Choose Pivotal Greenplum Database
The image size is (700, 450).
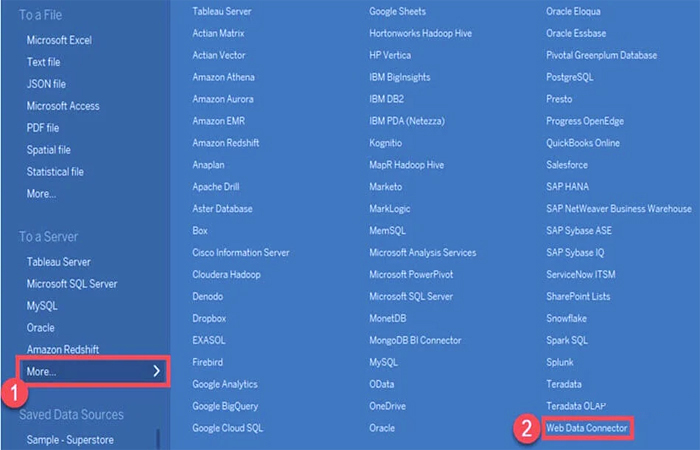pos(601,55)
